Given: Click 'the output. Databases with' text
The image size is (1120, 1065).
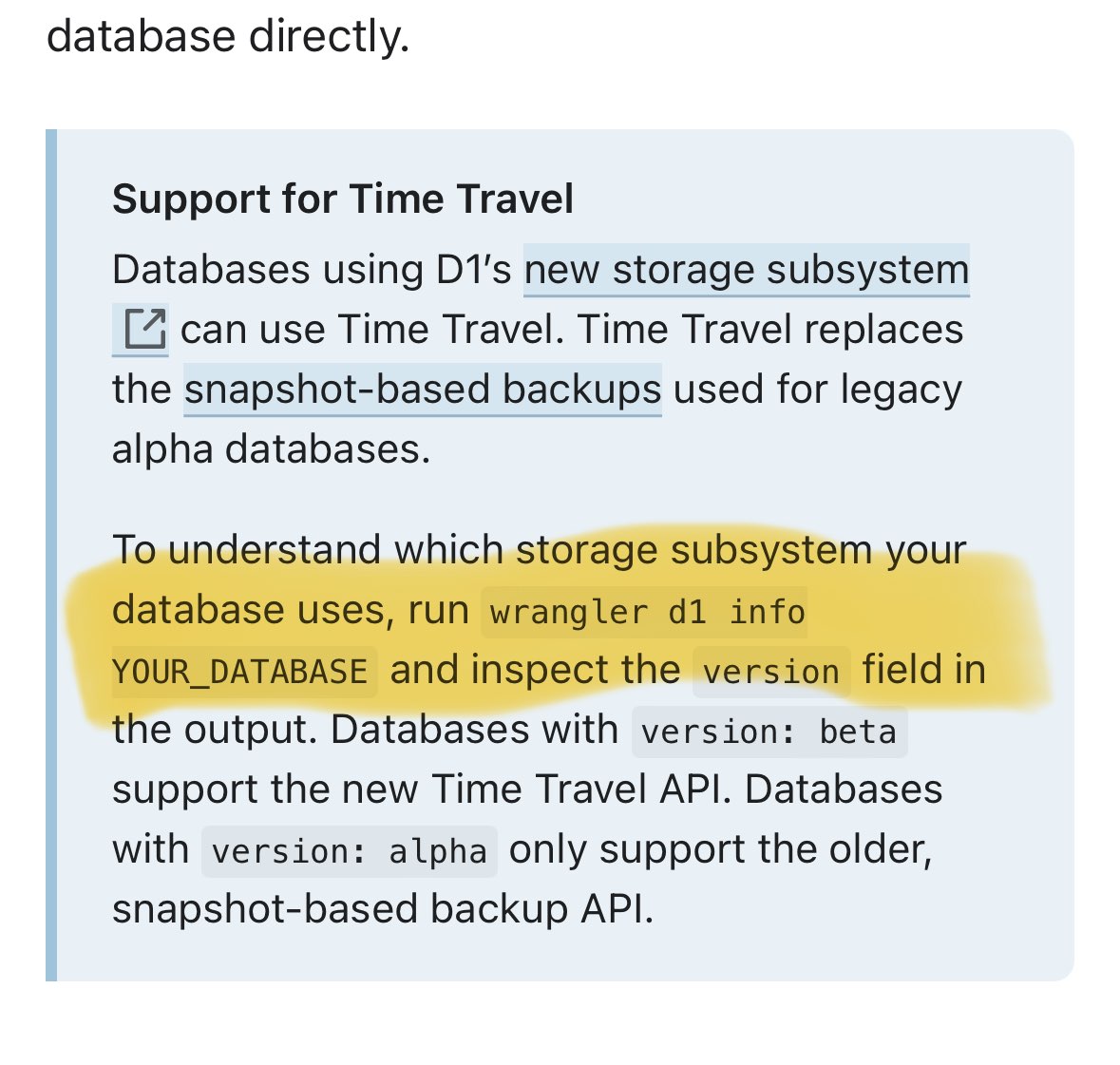Looking at the screenshot, I should click(366, 730).
